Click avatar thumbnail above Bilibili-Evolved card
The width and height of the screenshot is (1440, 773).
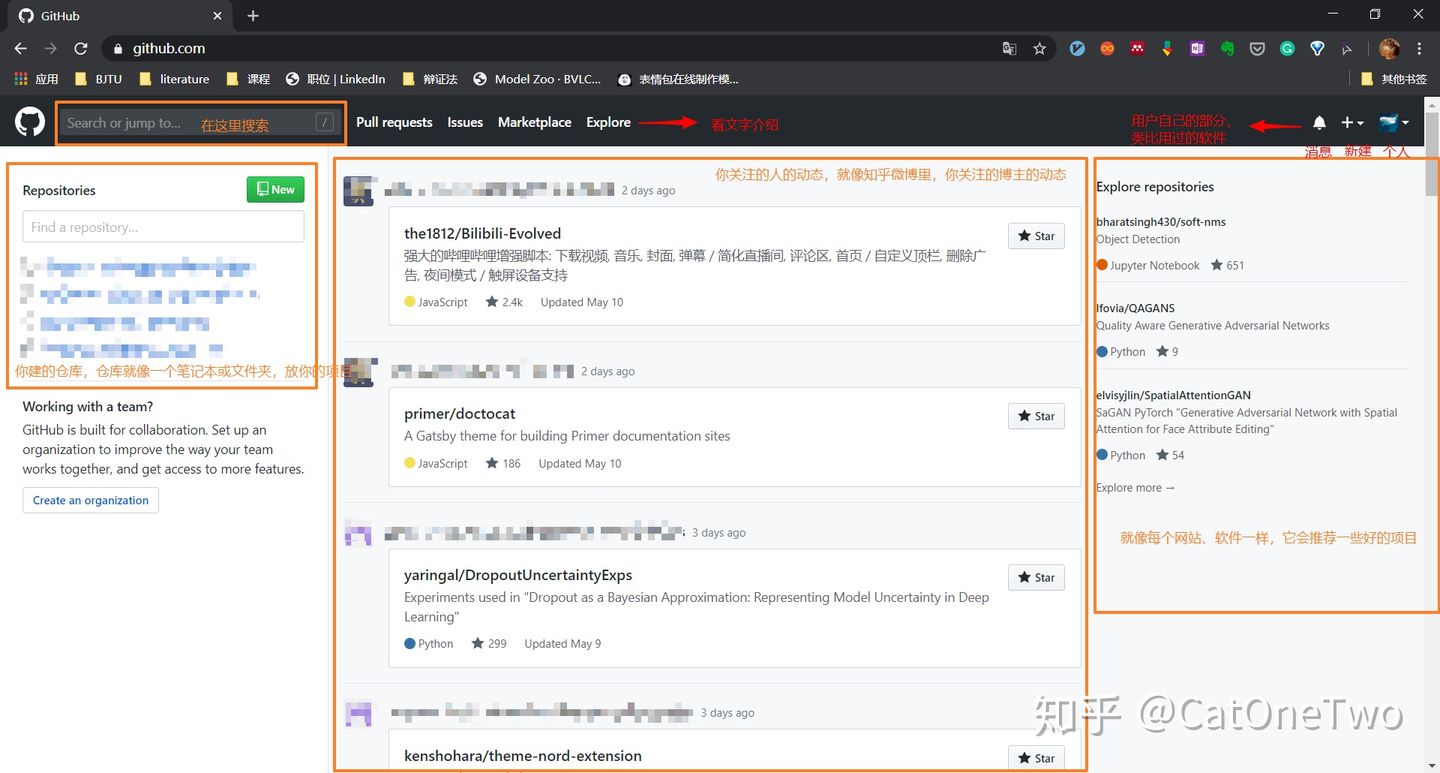point(358,190)
